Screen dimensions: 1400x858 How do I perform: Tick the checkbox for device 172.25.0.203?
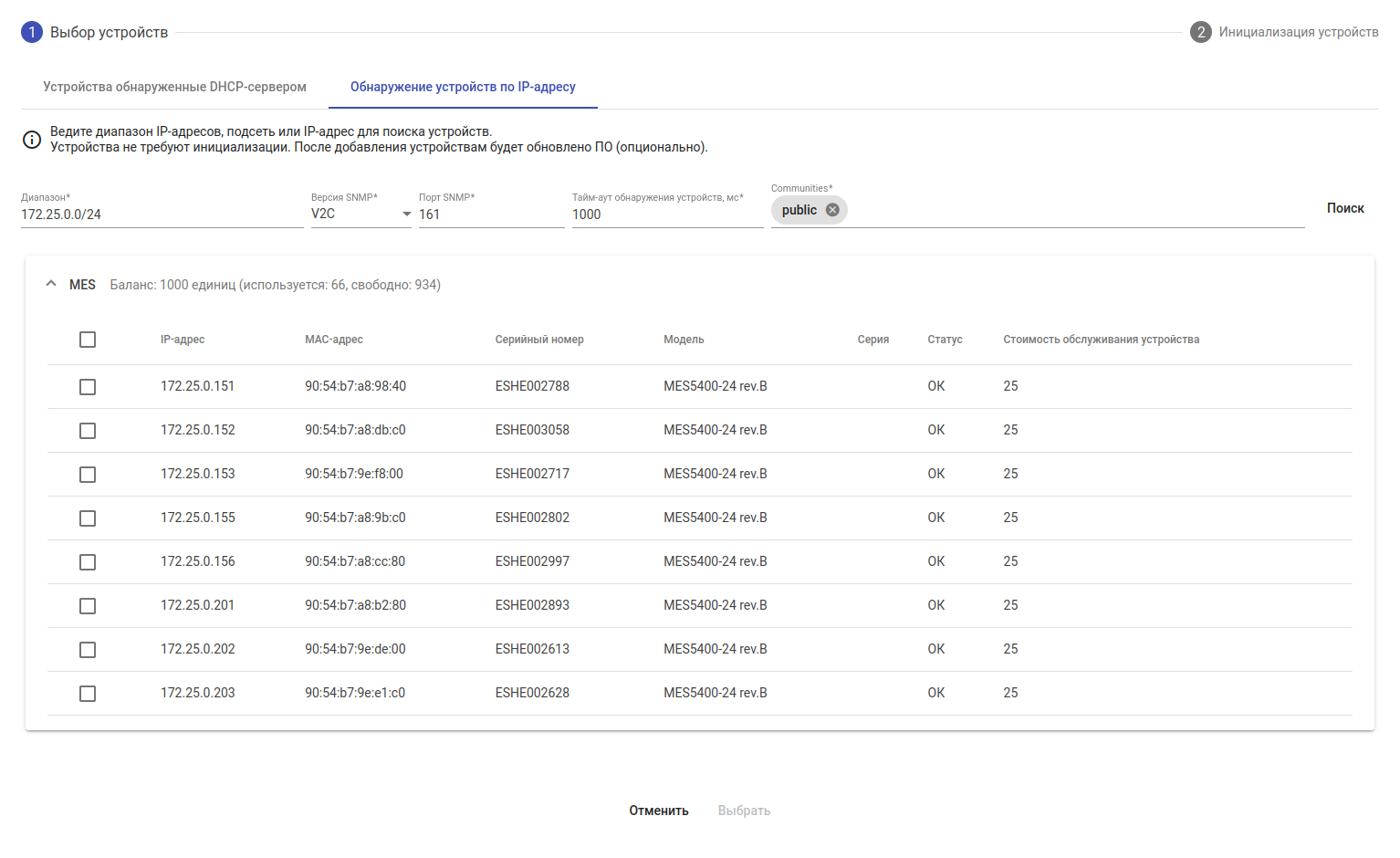88,694
